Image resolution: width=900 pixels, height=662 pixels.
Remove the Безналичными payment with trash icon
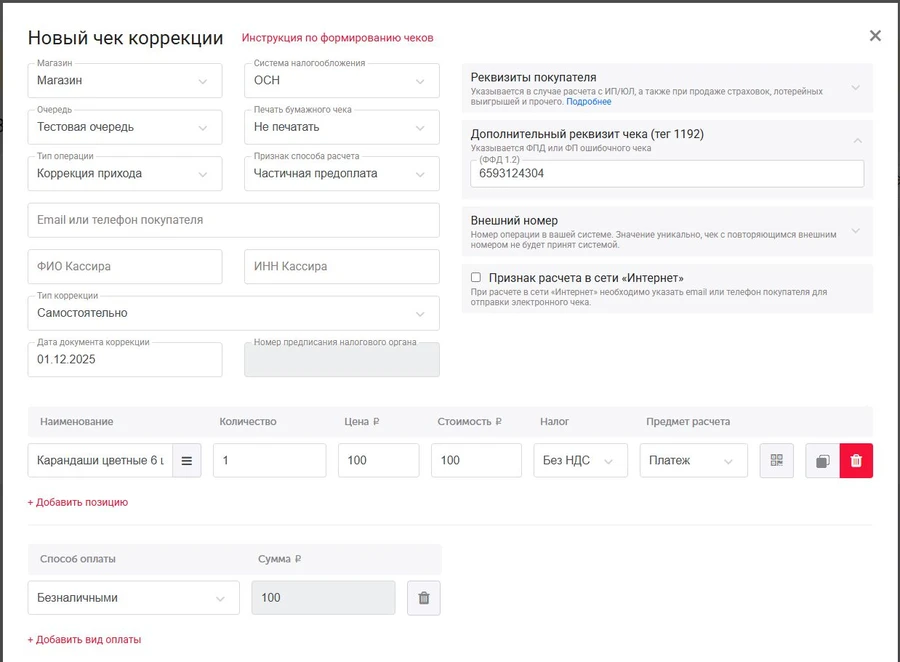pos(424,598)
